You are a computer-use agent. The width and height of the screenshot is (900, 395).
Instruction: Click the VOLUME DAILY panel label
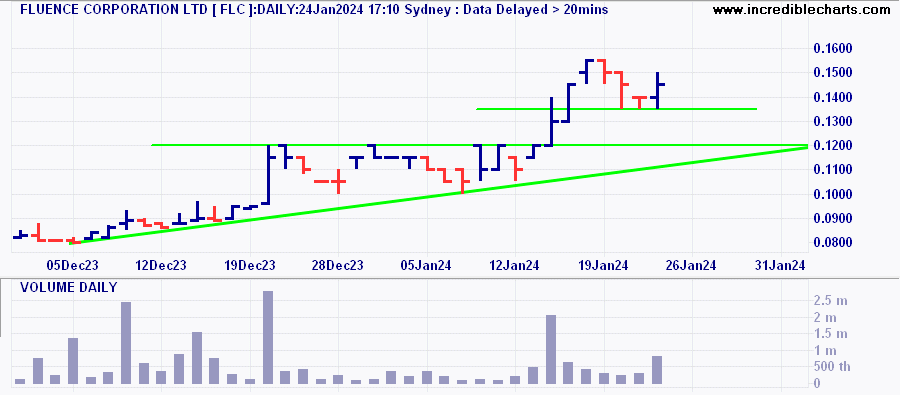point(68,287)
